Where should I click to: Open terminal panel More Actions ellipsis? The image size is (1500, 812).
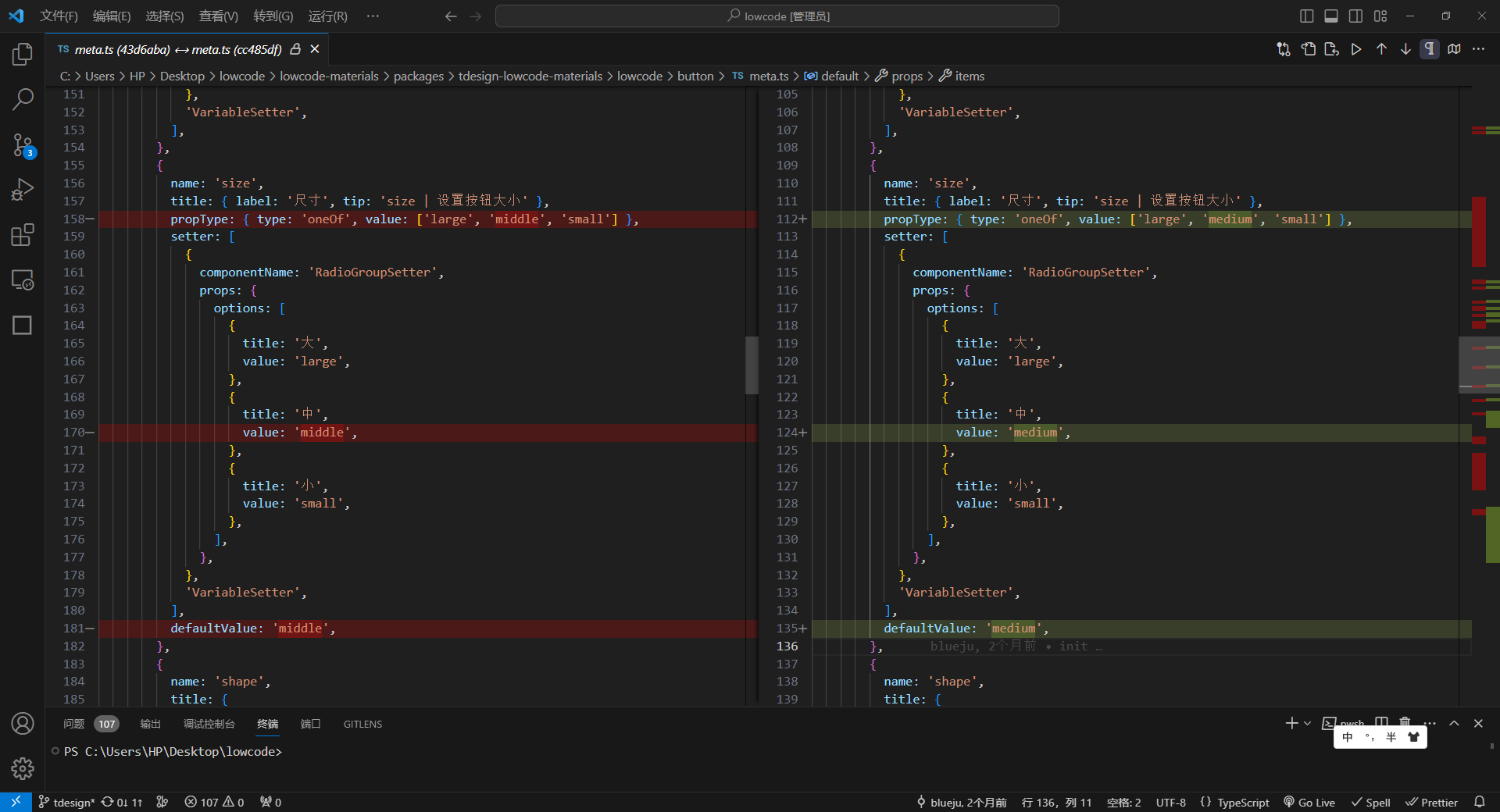tap(1430, 723)
